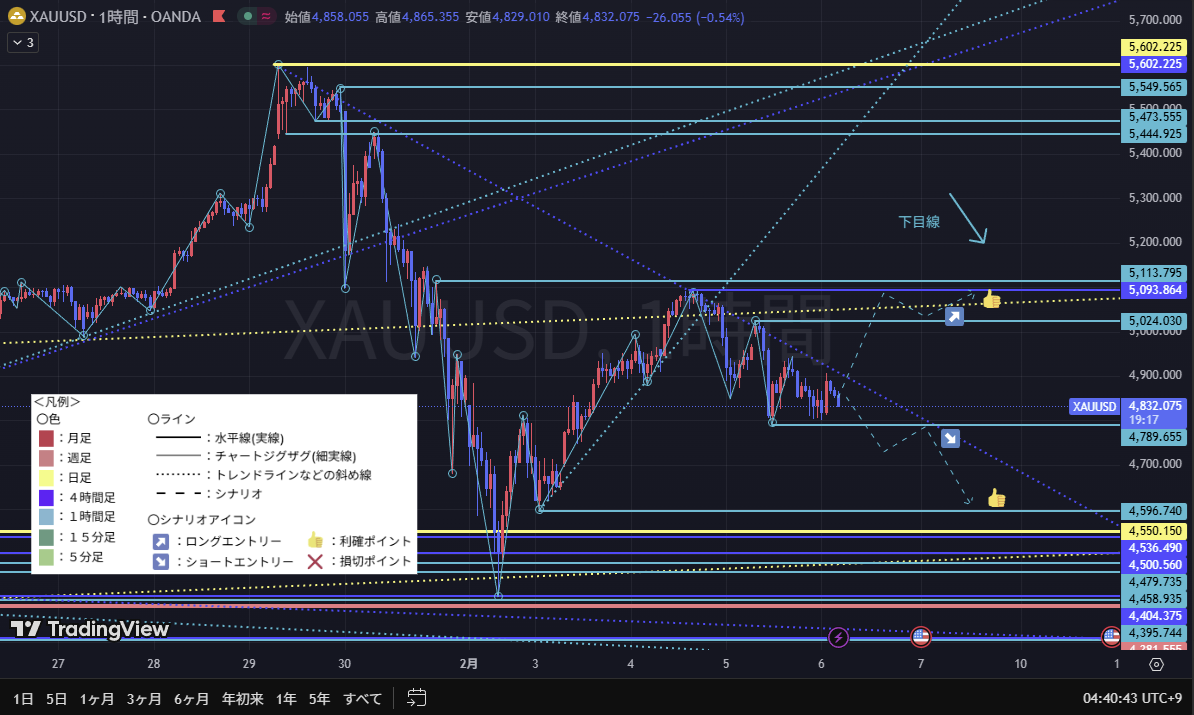
Task: Click the yellow 5,602.225 price label
Action: [x=1155, y=47]
